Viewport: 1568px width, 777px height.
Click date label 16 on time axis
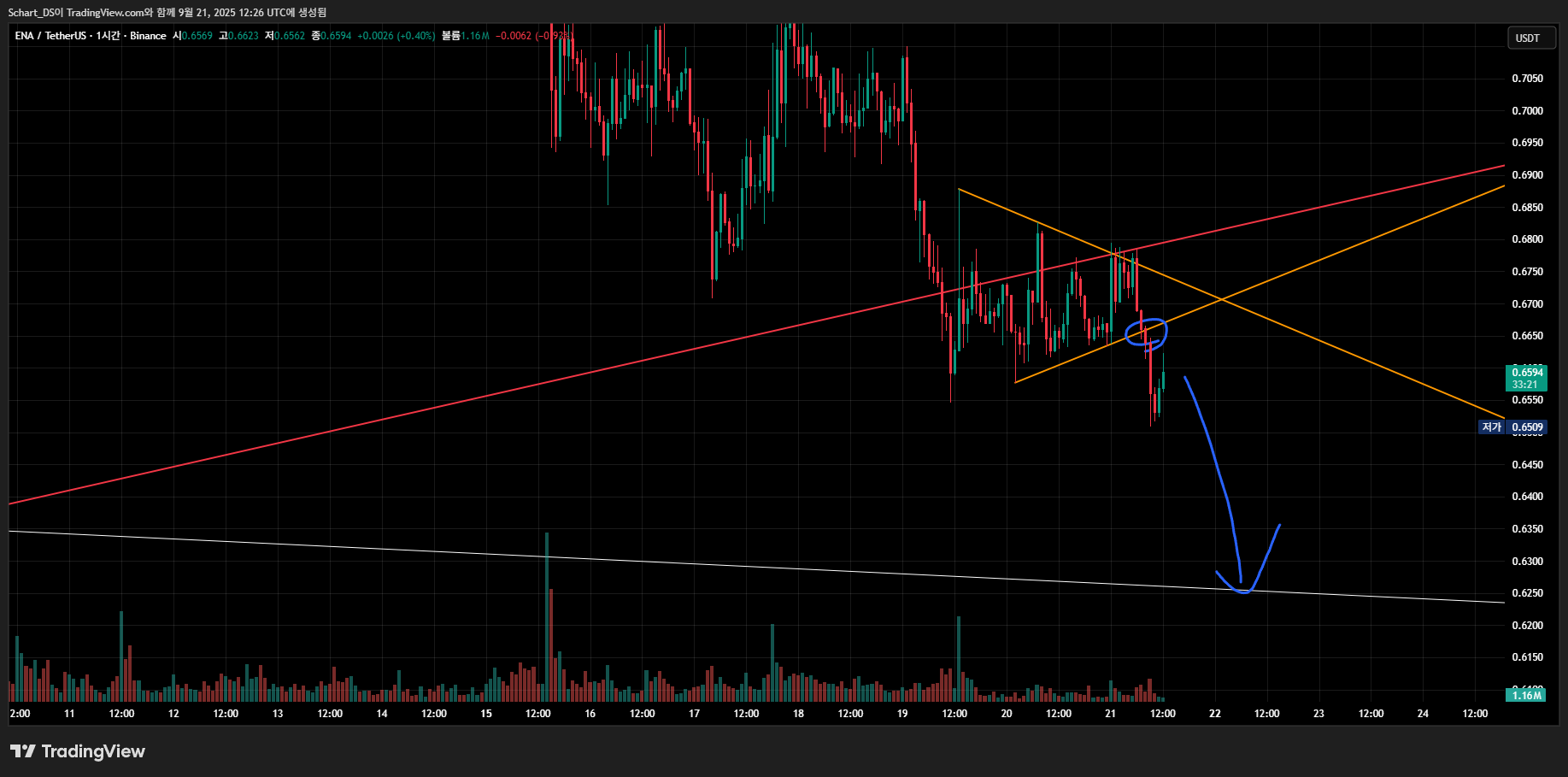590,714
